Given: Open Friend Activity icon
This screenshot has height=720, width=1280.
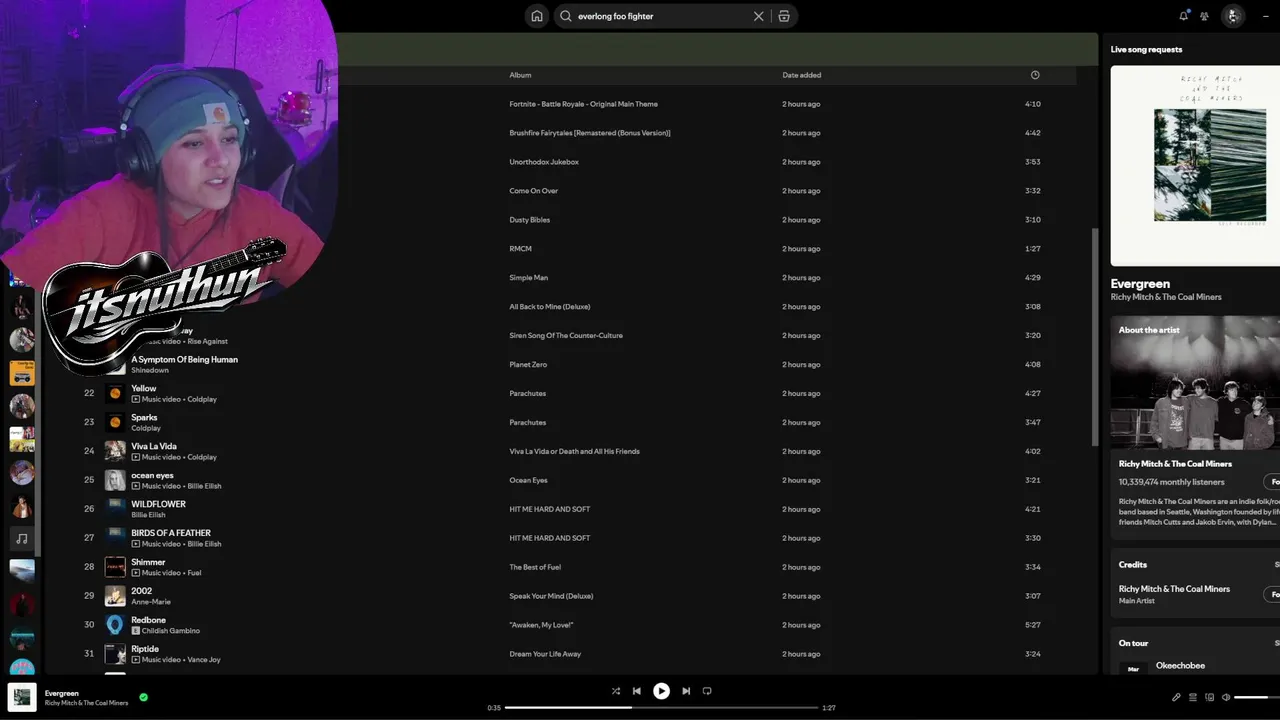Looking at the screenshot, I should pyautogui.click(x=1204, y=16).
